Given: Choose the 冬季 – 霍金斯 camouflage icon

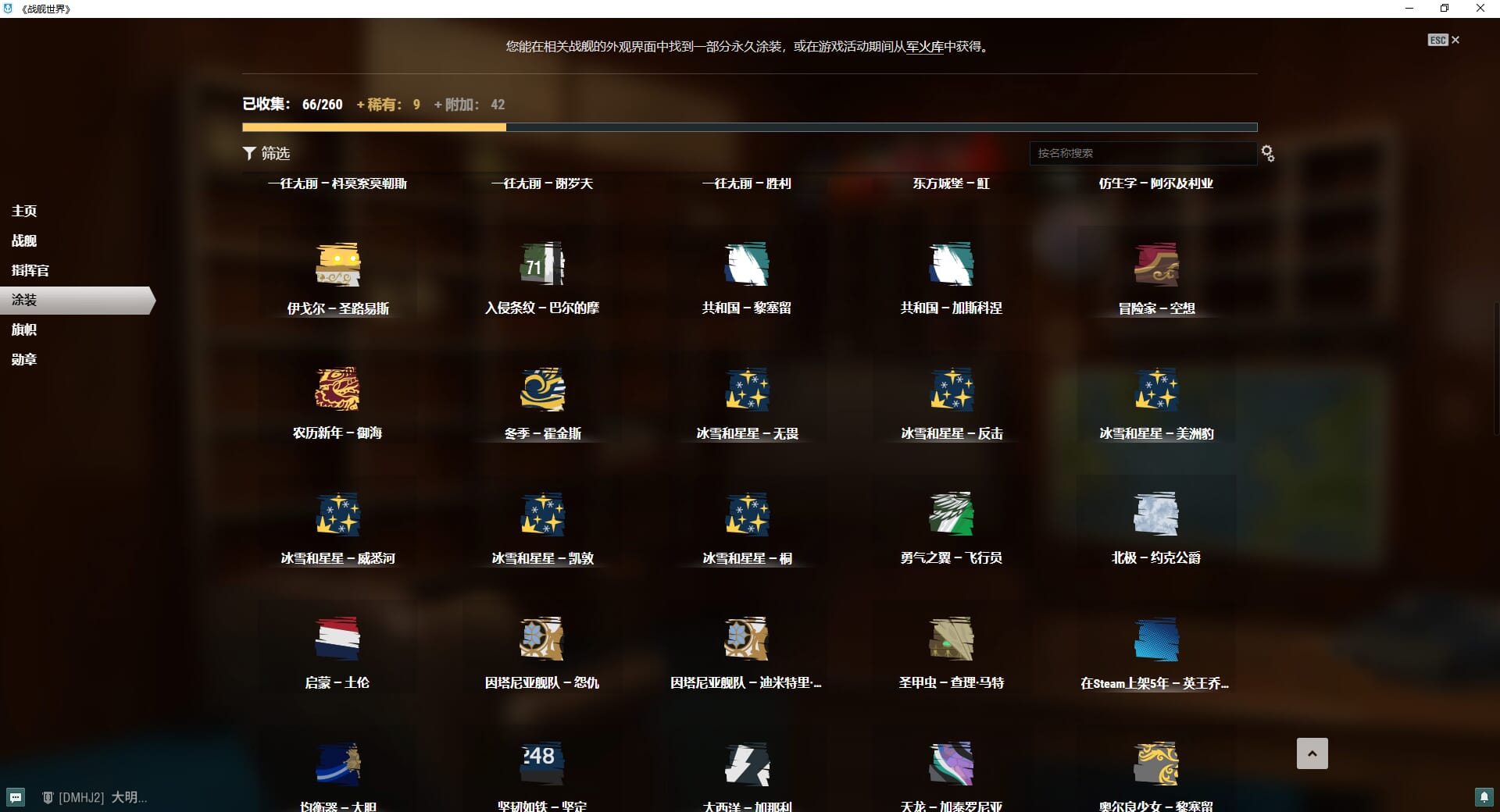Looking at the screenshot, I should pos(542,390).
